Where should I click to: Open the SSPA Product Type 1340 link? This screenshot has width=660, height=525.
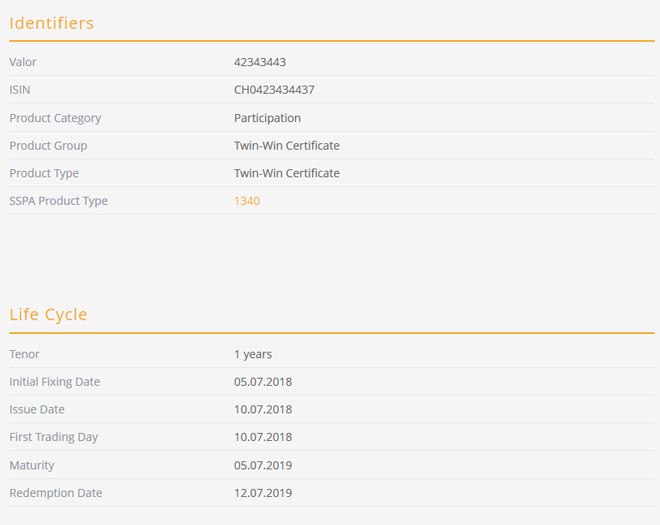pyautogui.click(x=247, y=201)
